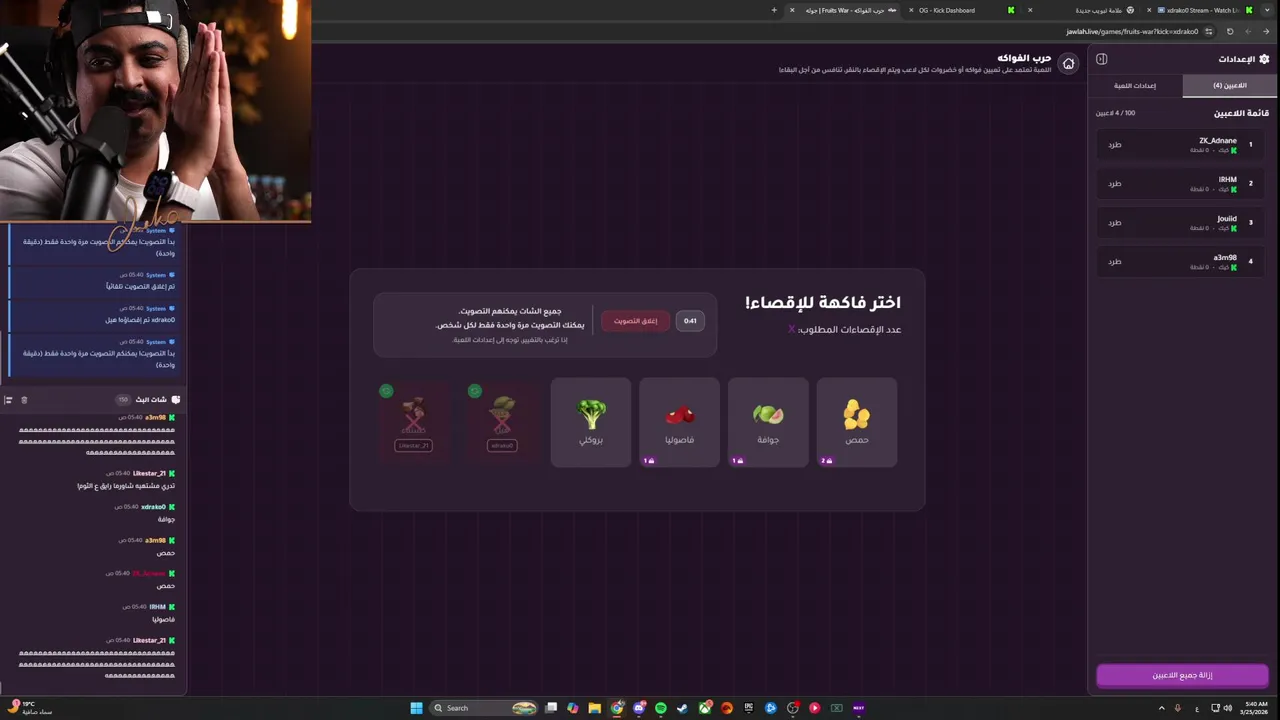Reload the page with the refresh icon

click(x=1230, y=31)
